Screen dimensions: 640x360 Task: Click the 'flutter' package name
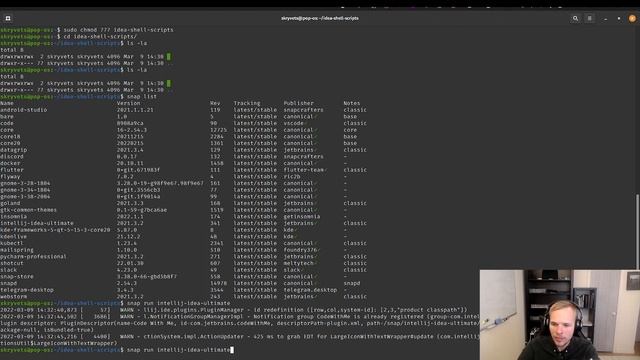12,170
